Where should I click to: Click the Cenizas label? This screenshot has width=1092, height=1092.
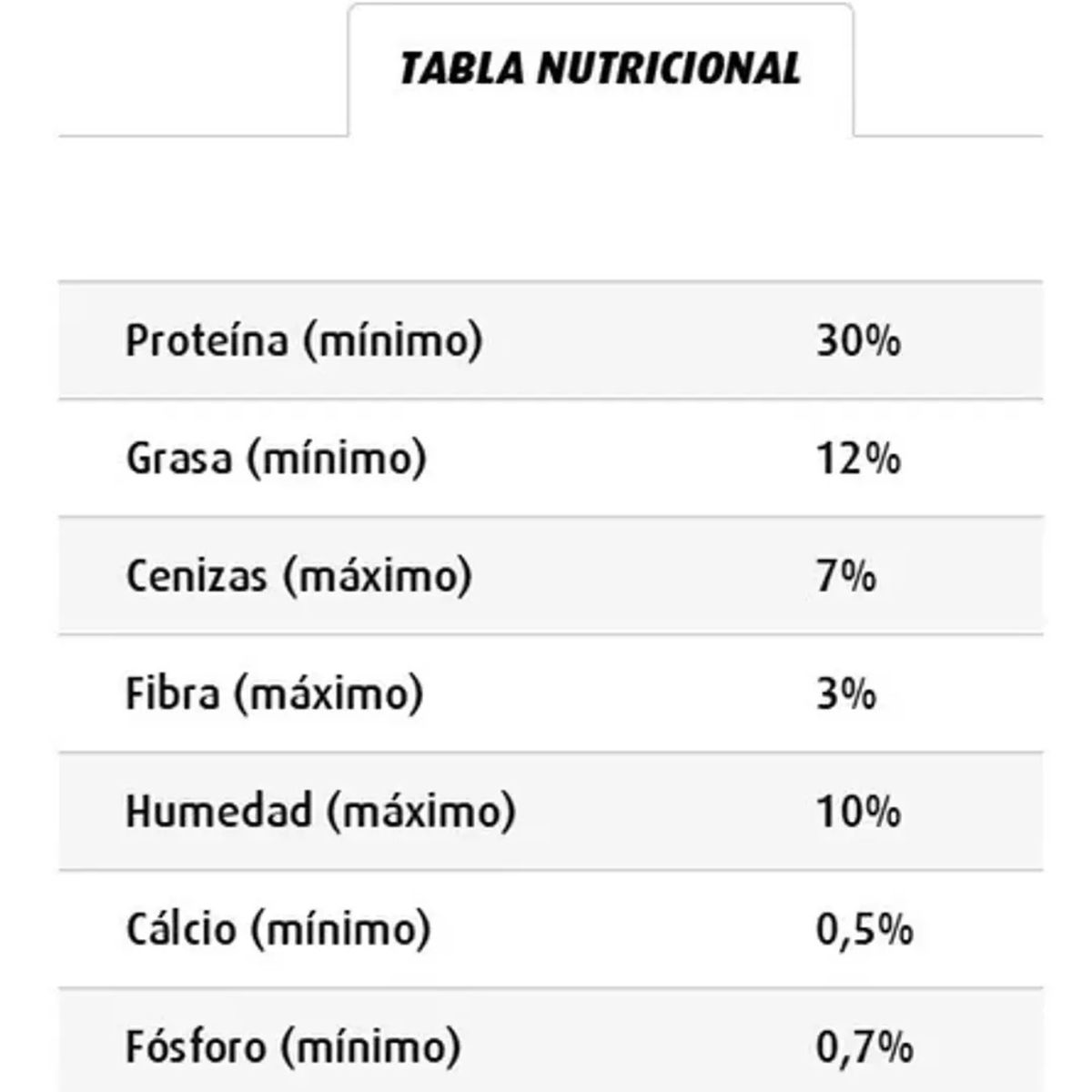pyautogui.click(x=196, y=576)
